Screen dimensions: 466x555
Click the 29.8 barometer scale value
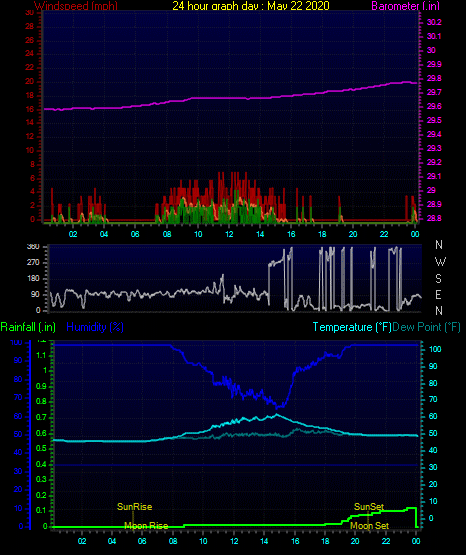pyautogui.click(x=434, y=78)
